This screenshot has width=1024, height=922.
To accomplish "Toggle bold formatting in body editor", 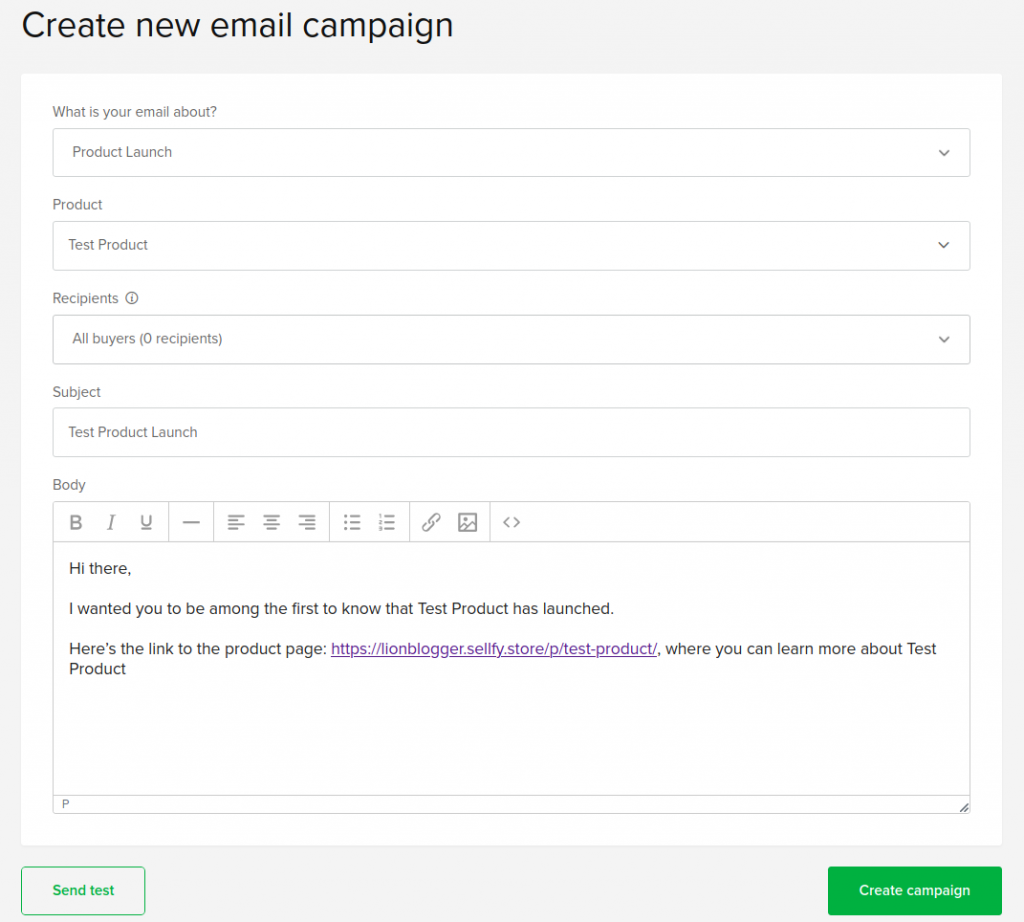I will click(x=76, y=522).
